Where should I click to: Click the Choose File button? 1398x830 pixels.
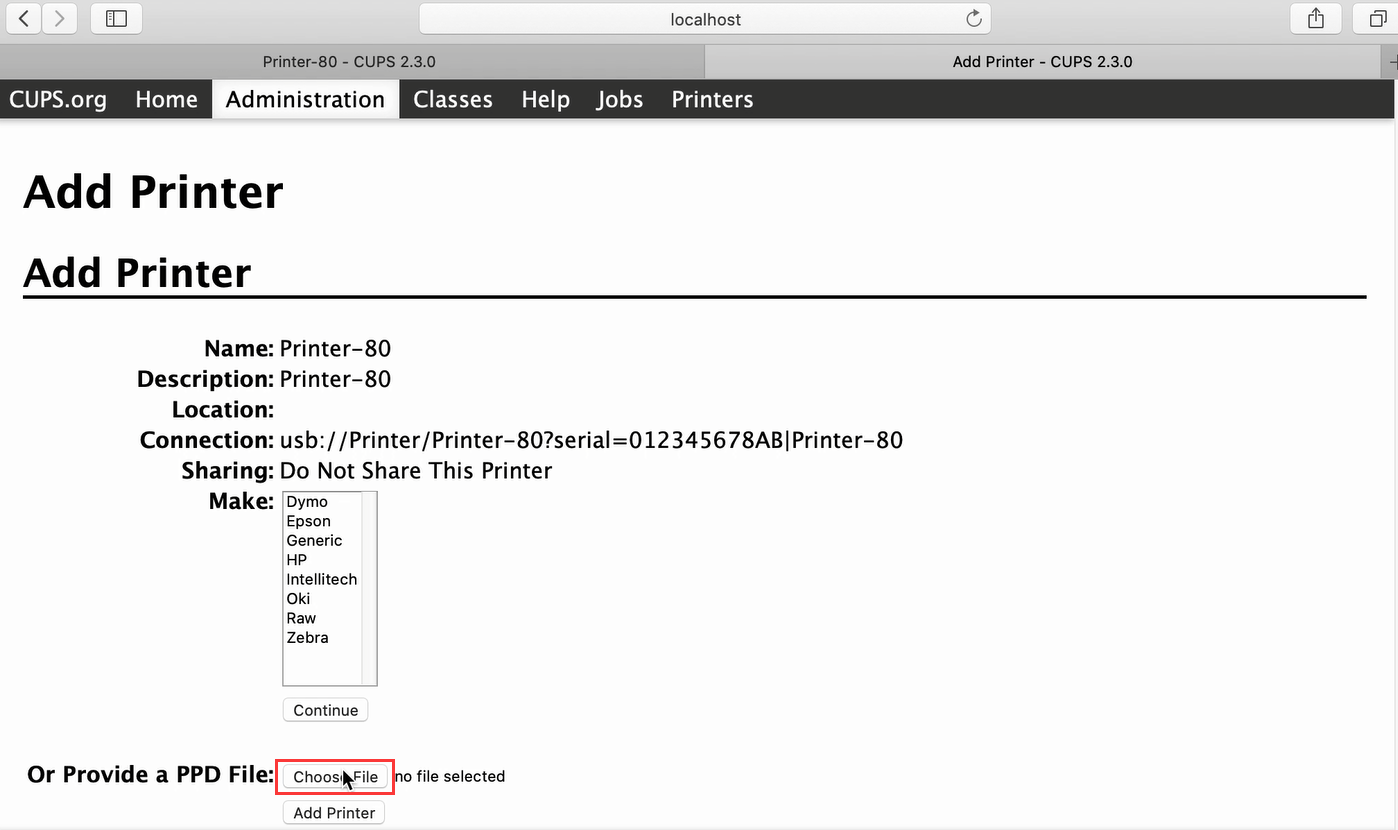335,776
